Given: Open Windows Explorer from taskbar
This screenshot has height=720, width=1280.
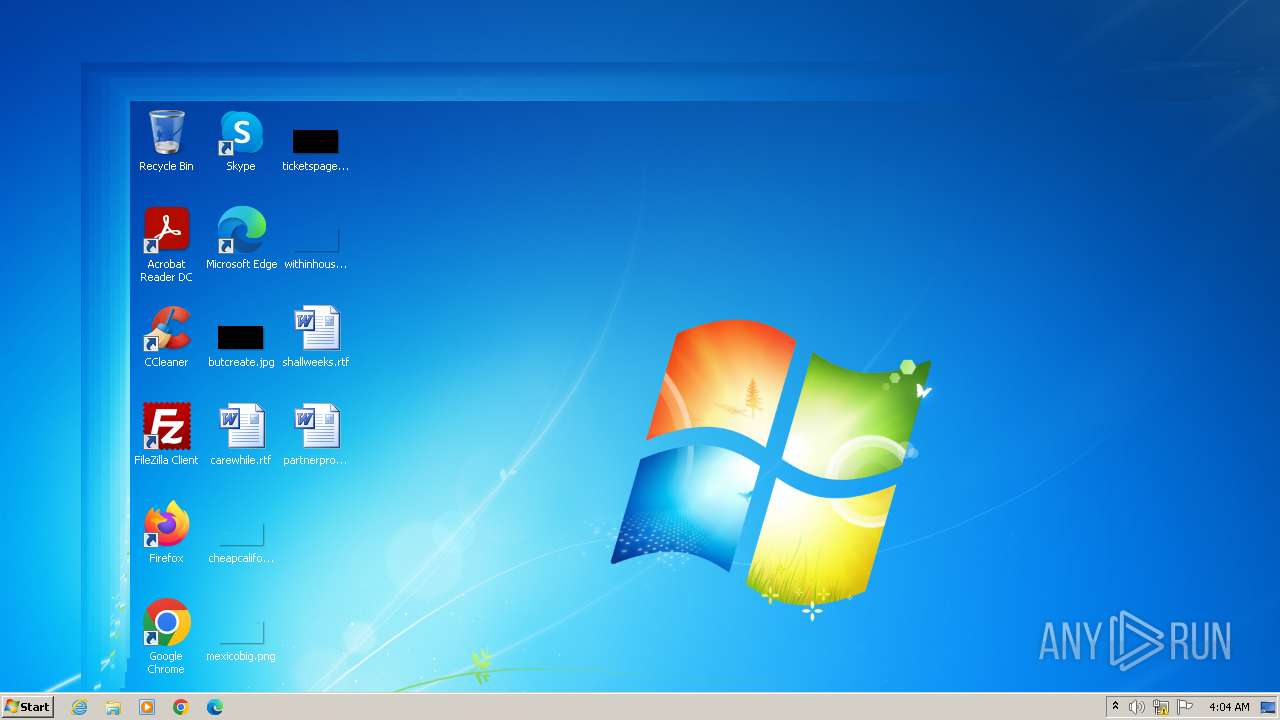Looking at the screenshot, I should coord(113,707).
